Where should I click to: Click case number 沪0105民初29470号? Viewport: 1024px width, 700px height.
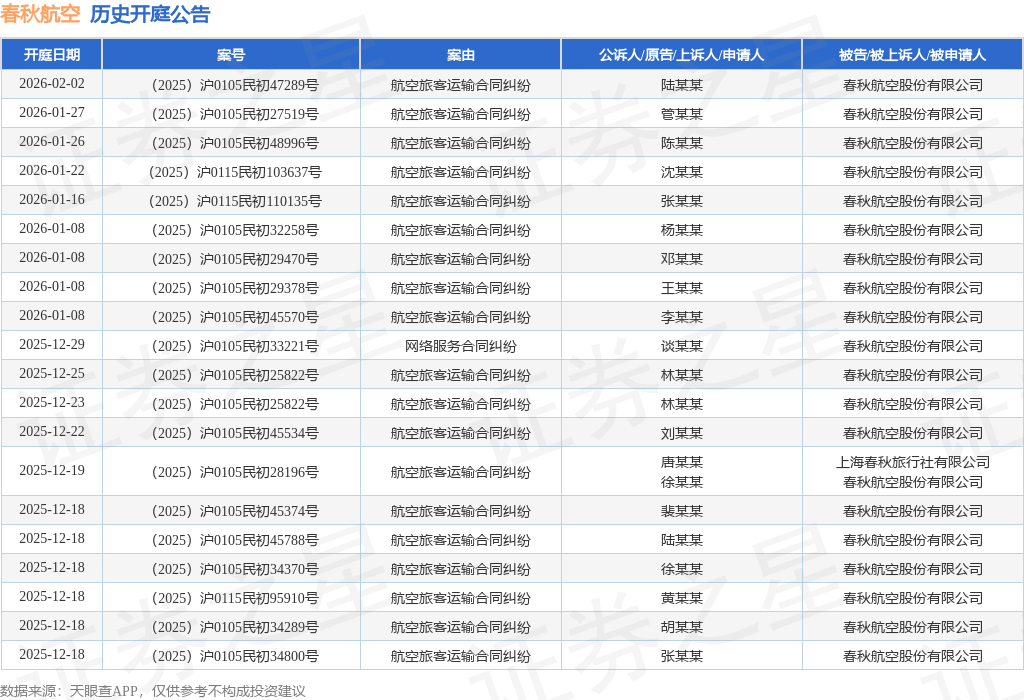click(x=235, y=259)
